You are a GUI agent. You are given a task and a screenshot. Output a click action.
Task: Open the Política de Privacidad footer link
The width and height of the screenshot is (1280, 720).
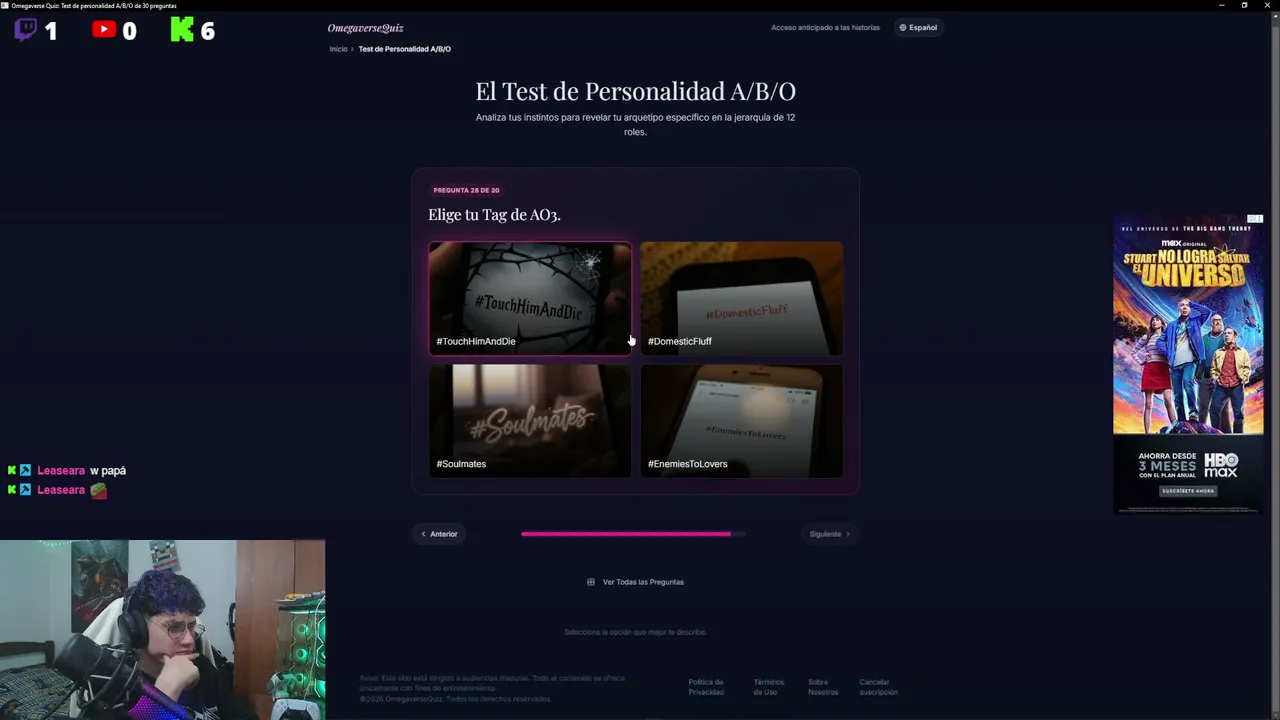(x=706, y=687)
